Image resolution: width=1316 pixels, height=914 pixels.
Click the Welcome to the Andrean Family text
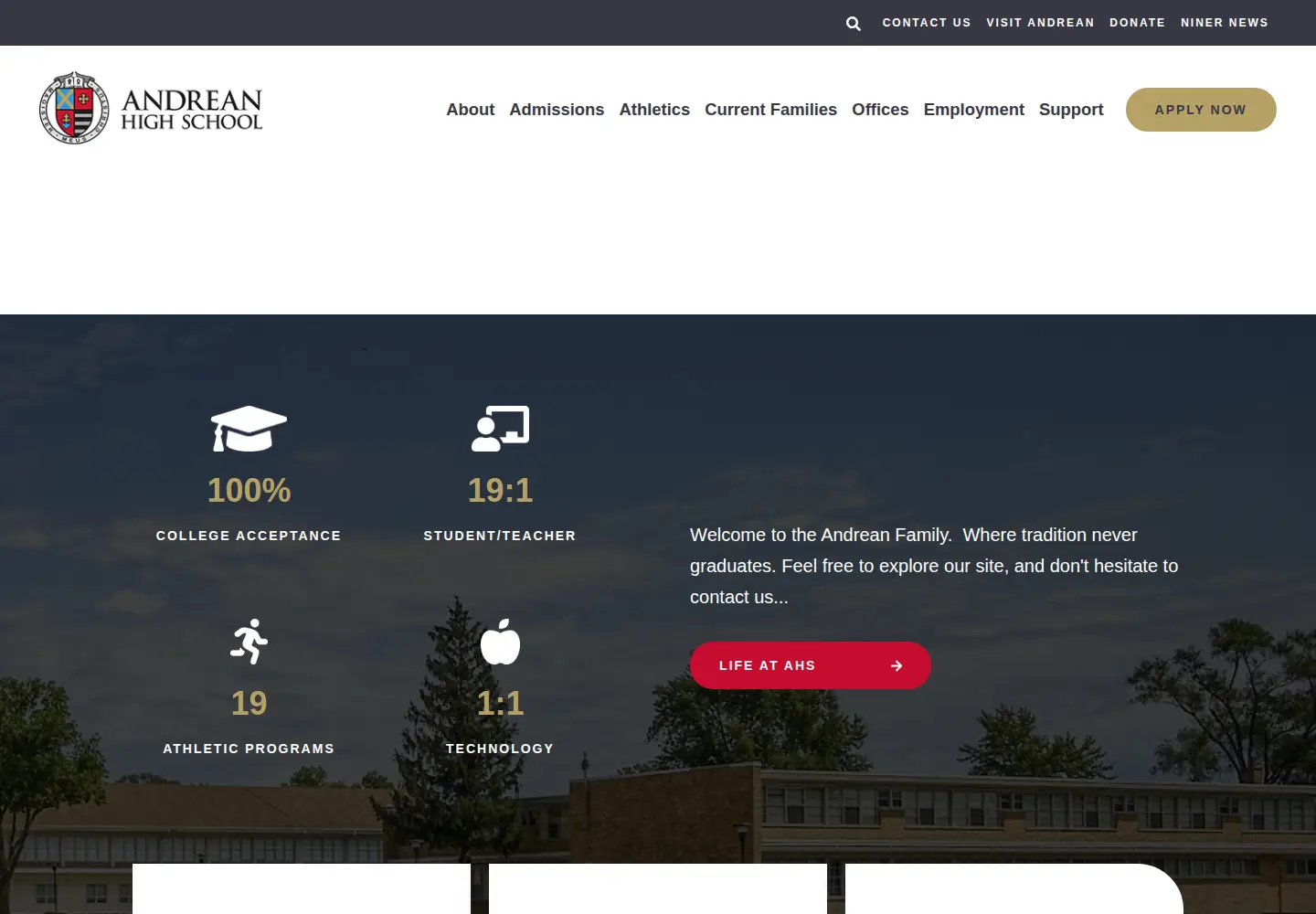point(934,566)
